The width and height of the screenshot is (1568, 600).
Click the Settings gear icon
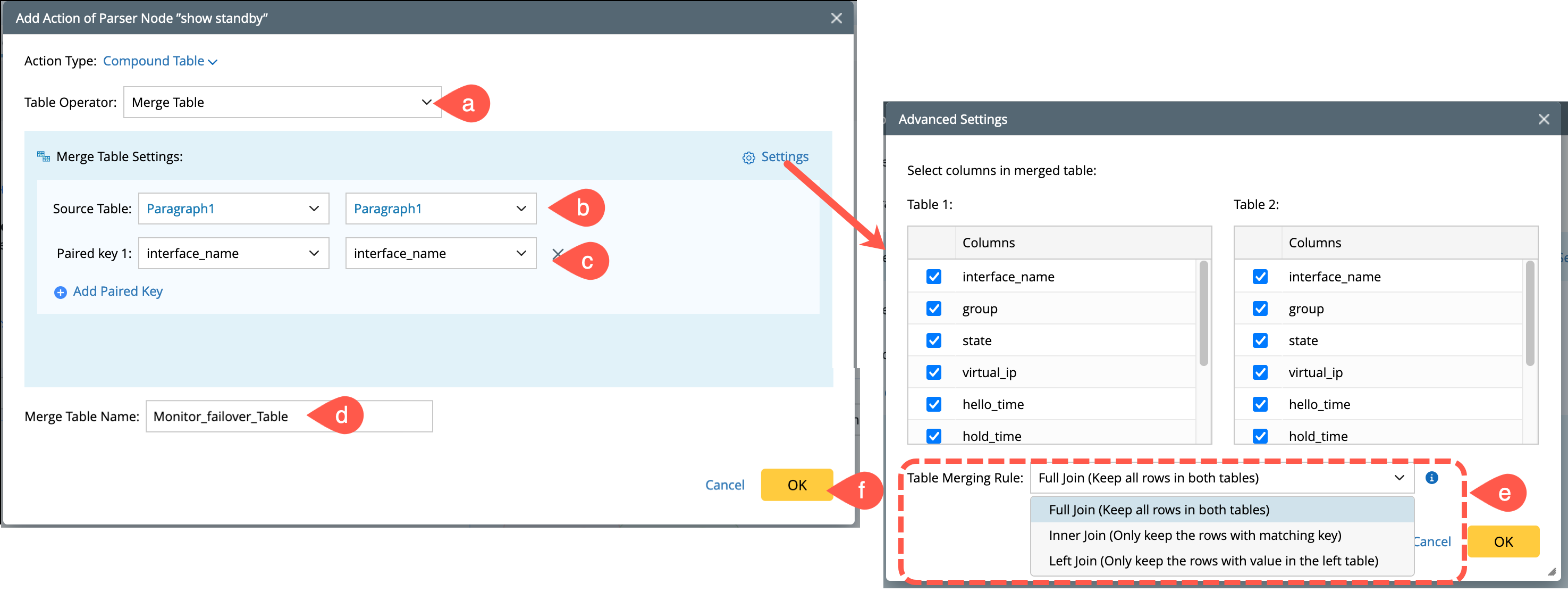tap(748, 158)
